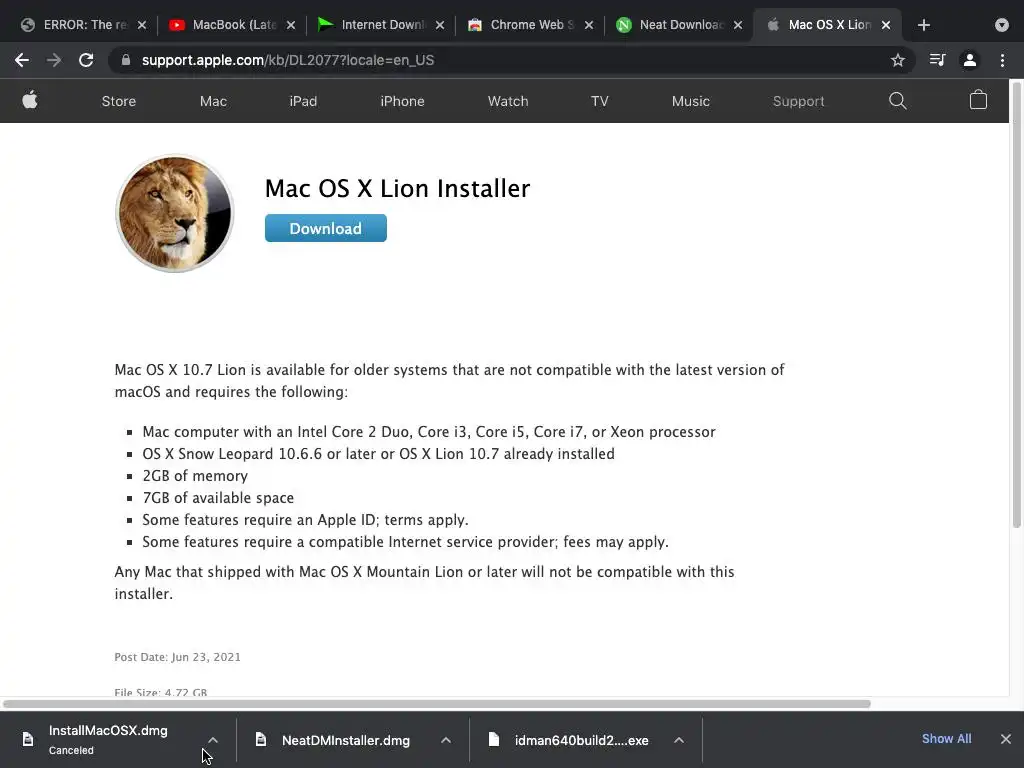Go back using the back arrow
Viewport: 1024px width, 768px height.
[22, 60]
